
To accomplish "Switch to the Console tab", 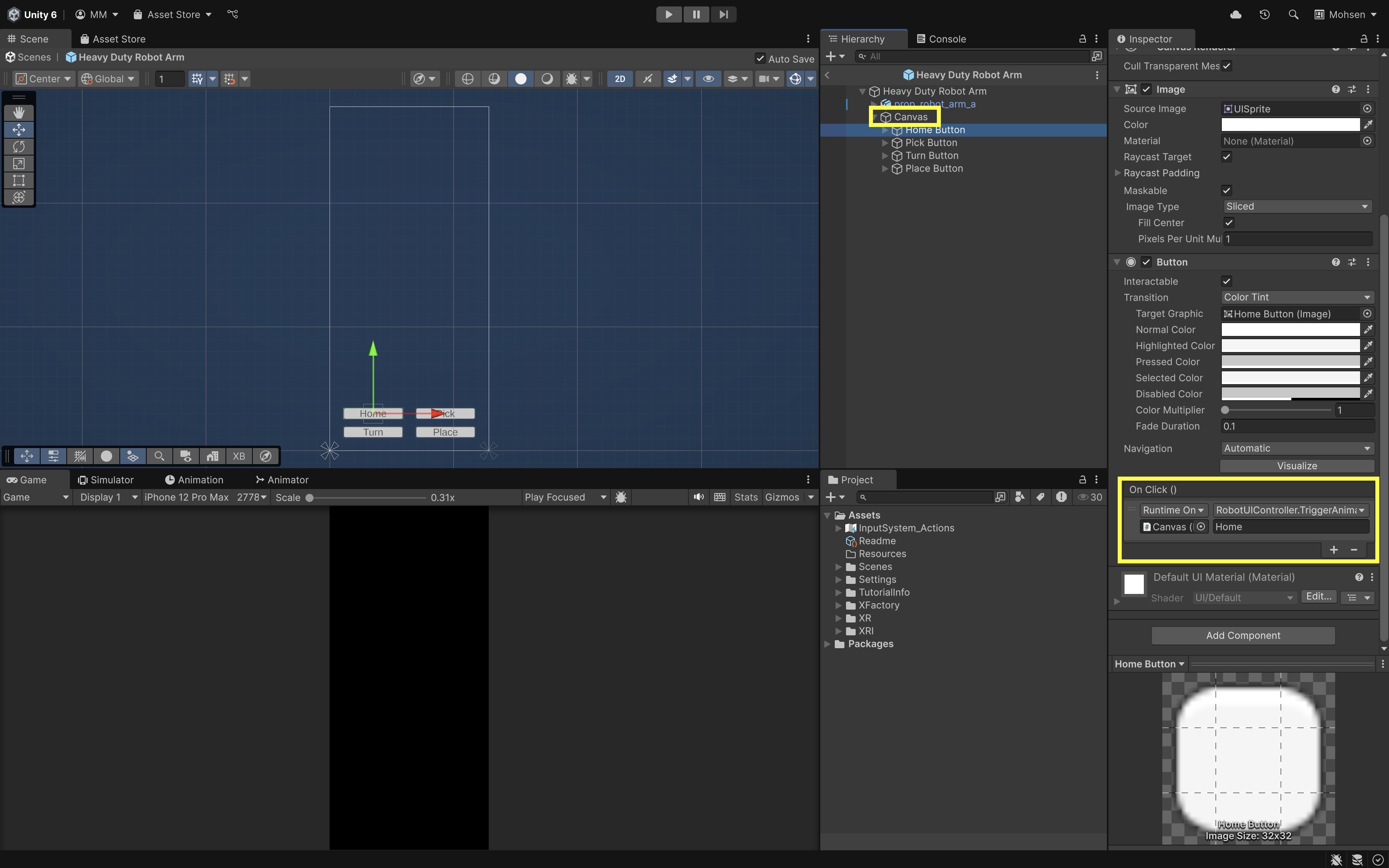I will click(x=941, y=39).
